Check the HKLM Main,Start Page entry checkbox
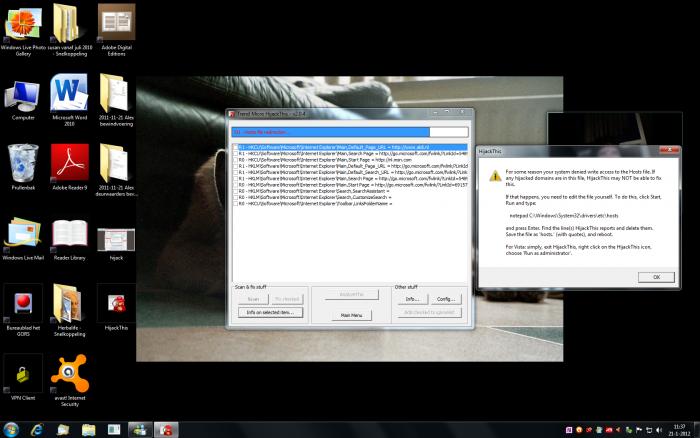 tap(235, 184)
